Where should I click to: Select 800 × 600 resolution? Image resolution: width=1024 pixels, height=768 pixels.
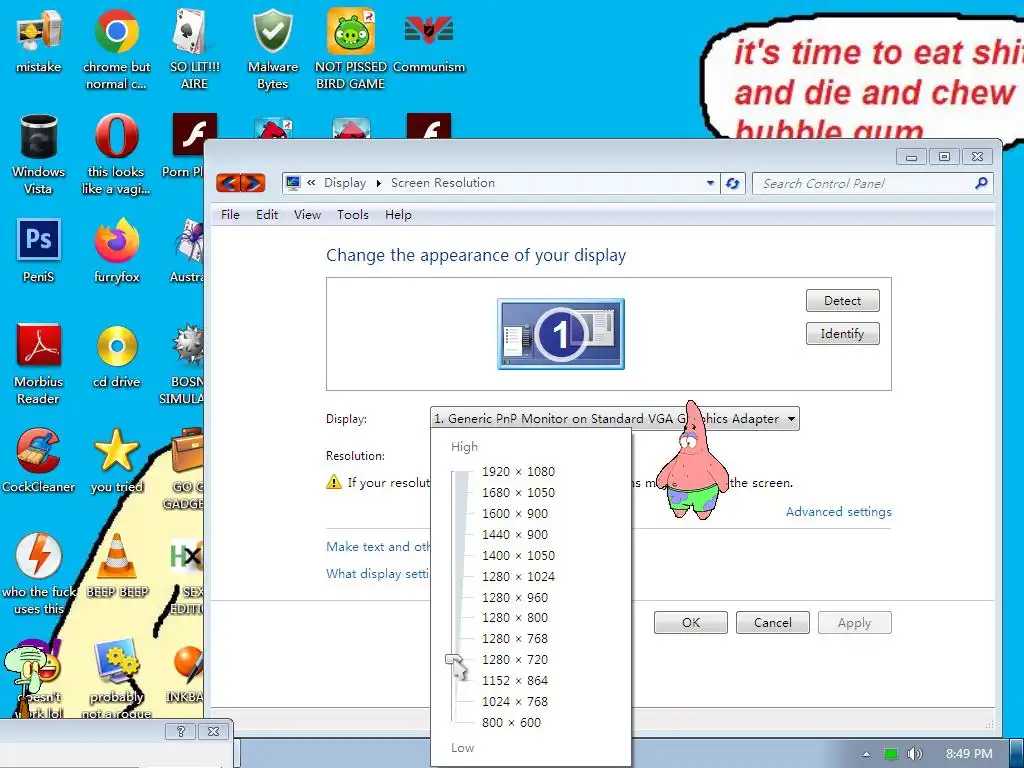511,723
